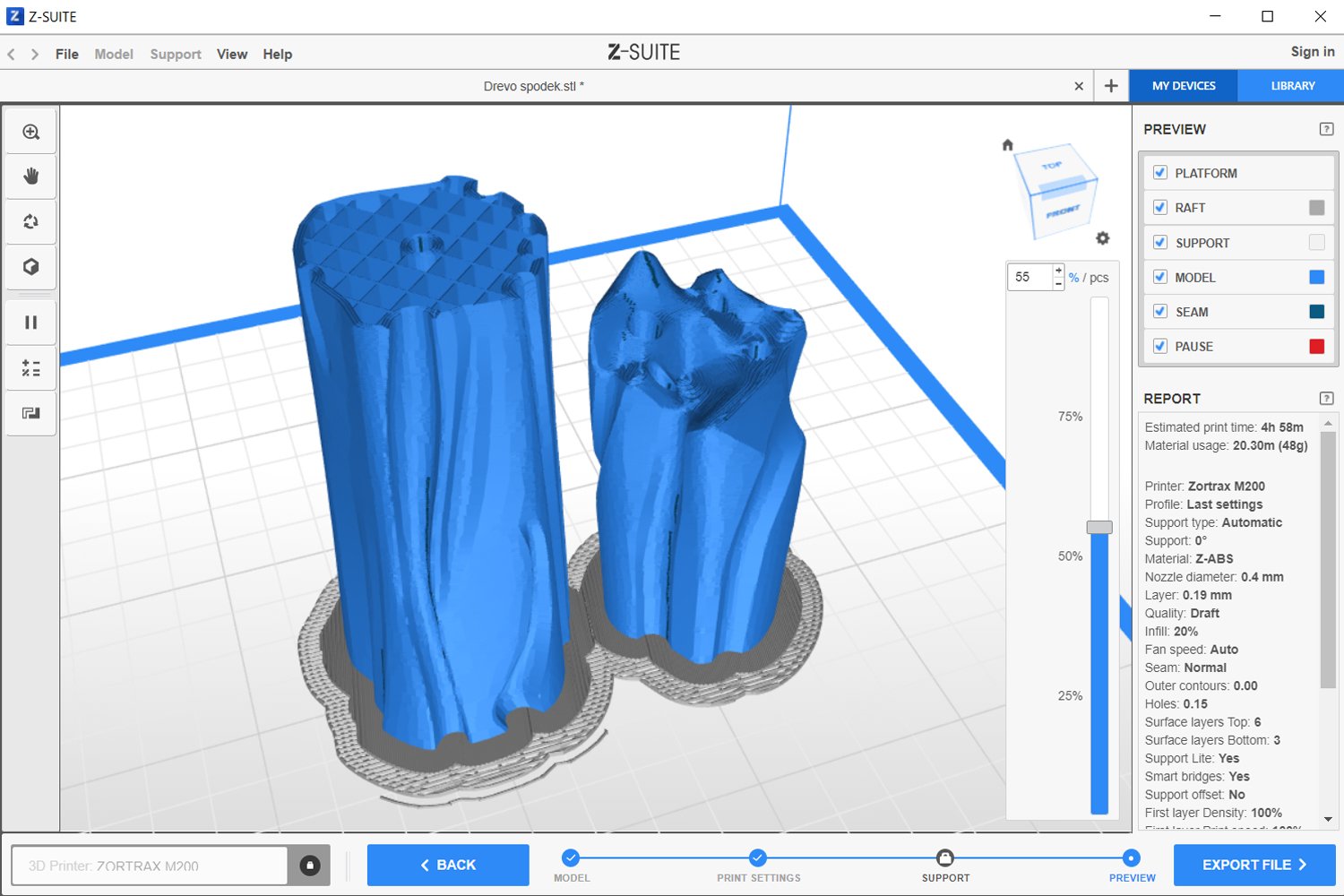Click the MODEL blue color swatch
1344x896 pixels.
1316,277
